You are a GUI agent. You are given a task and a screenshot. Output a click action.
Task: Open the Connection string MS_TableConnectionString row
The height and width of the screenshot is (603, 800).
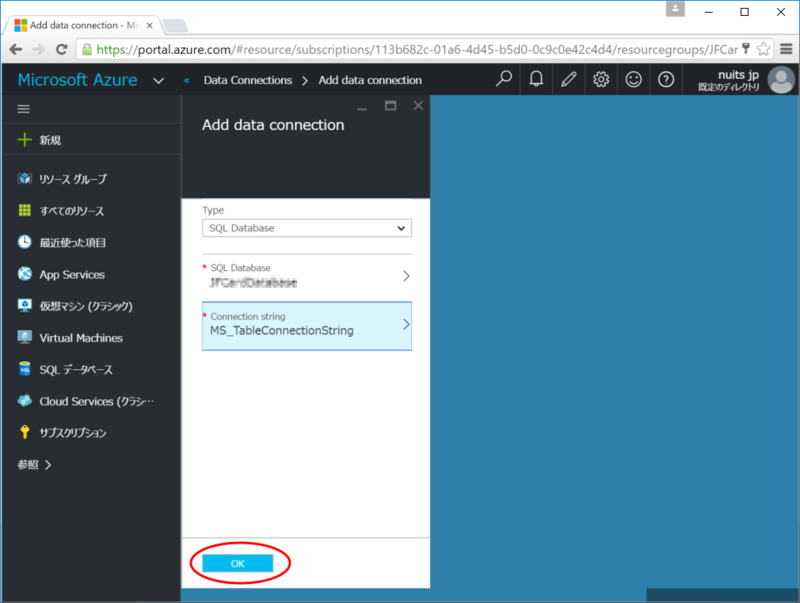pos(307,325)
